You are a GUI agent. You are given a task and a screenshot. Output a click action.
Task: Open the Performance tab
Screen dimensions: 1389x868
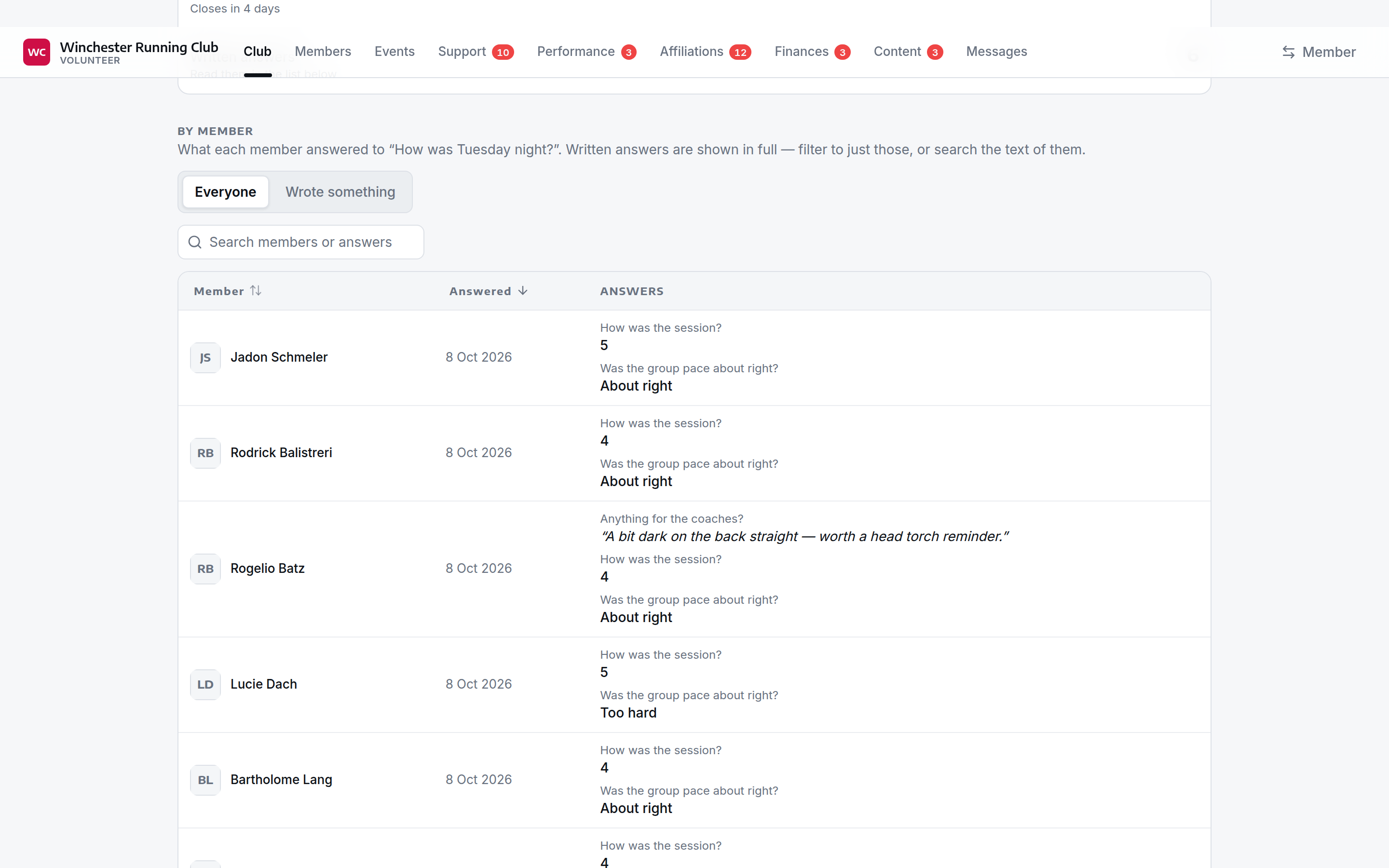pyautogui.click(x=586, y=52)
